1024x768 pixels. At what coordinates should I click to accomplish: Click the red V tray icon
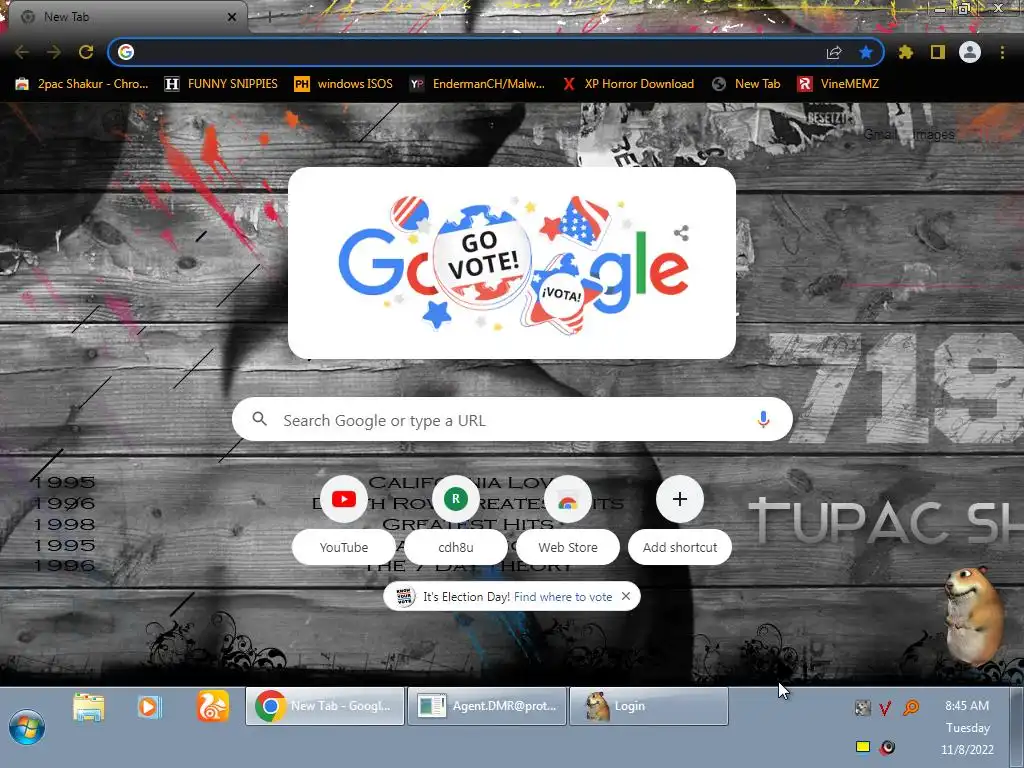click(886, 708)
